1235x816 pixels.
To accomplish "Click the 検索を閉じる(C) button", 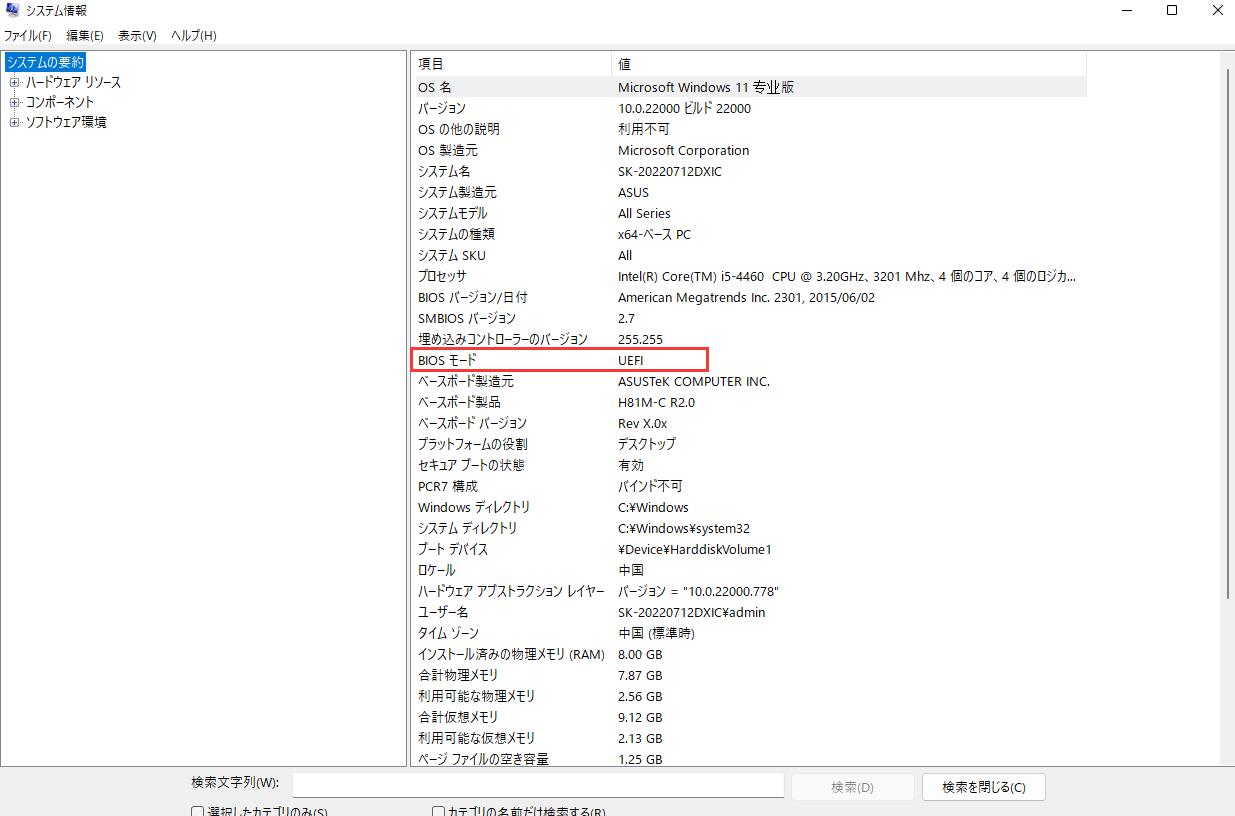I will [x=984, y=787].
